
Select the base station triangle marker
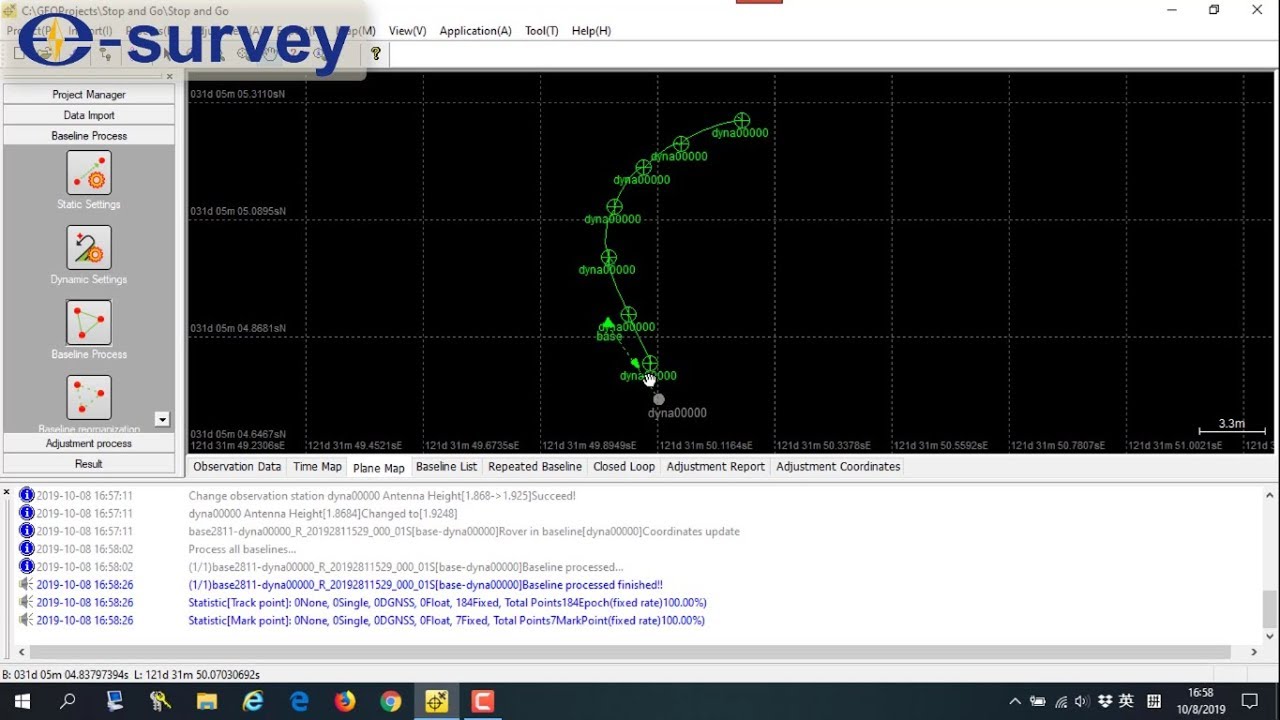607,323
